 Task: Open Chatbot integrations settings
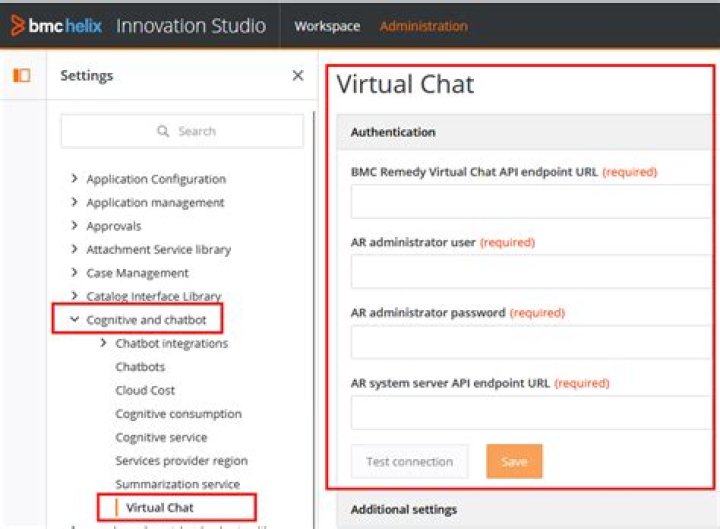pos(172,343)
